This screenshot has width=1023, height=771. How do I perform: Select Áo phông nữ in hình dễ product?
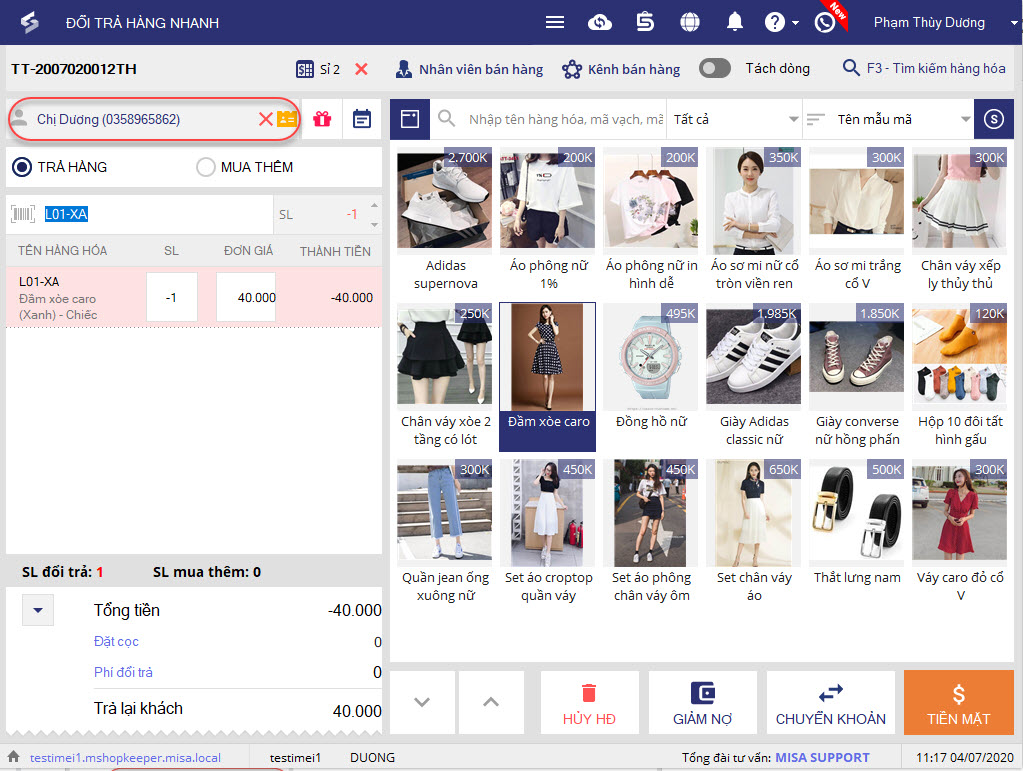(651, 220)
